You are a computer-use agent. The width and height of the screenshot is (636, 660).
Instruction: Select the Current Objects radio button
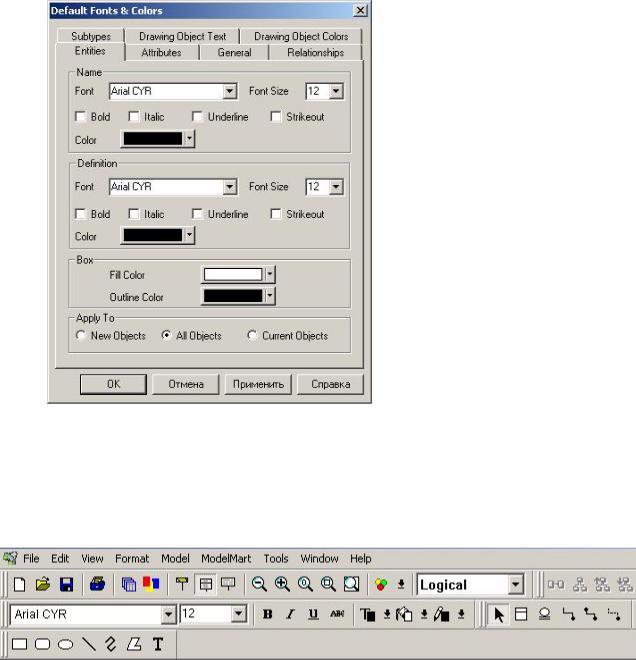(252, 335)
